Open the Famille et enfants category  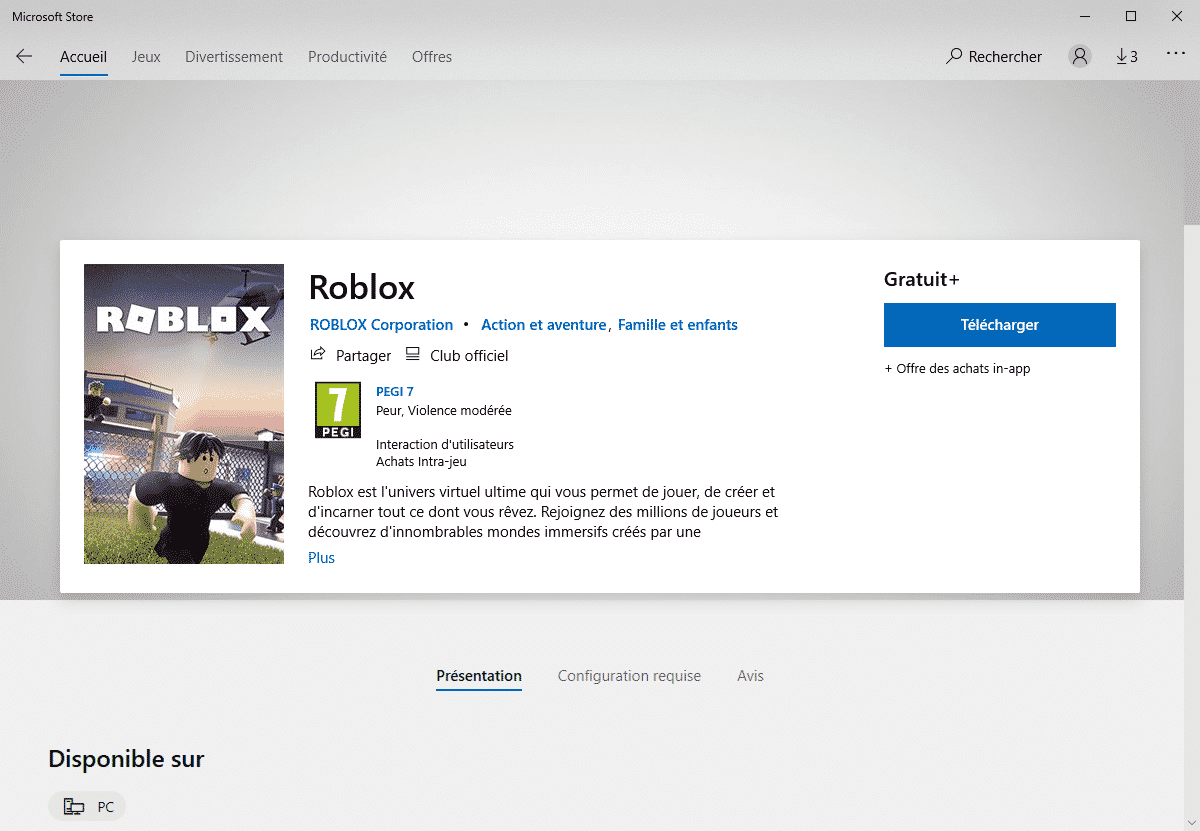[678, 325]
